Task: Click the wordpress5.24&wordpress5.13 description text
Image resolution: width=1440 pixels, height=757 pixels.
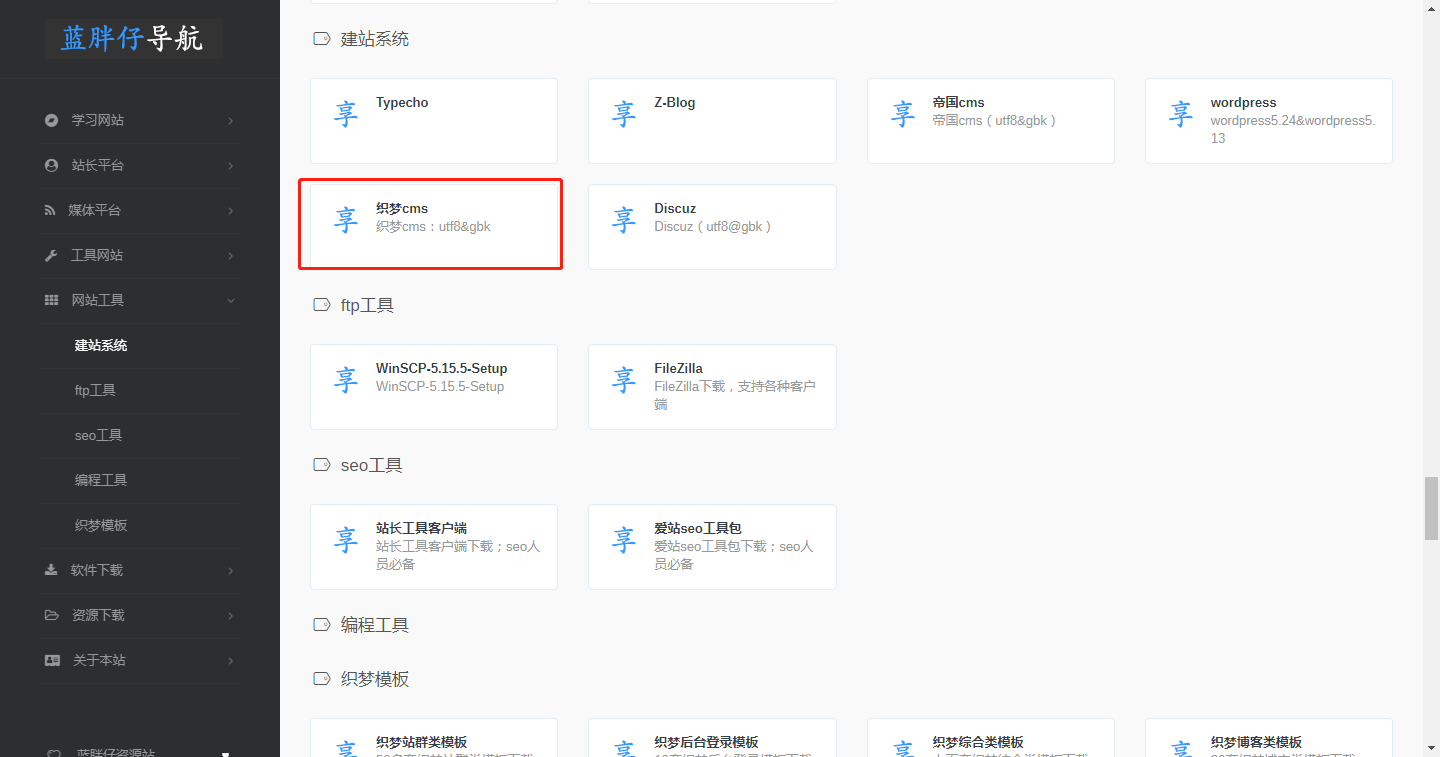Action: click(x=1292, y=129)
